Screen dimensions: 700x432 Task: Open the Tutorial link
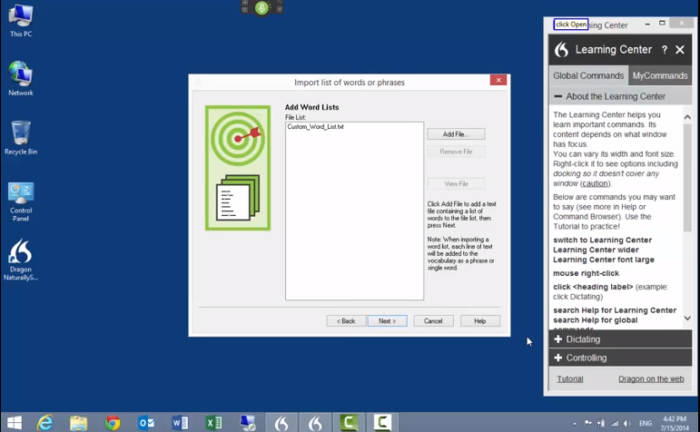click(x=570, y=379)
